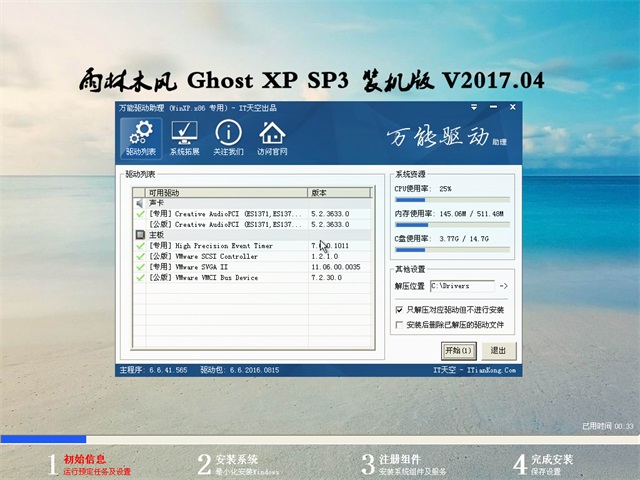Click the CPU usage progress bar
This screenshot has width=640, height=480.
point(452,200)
